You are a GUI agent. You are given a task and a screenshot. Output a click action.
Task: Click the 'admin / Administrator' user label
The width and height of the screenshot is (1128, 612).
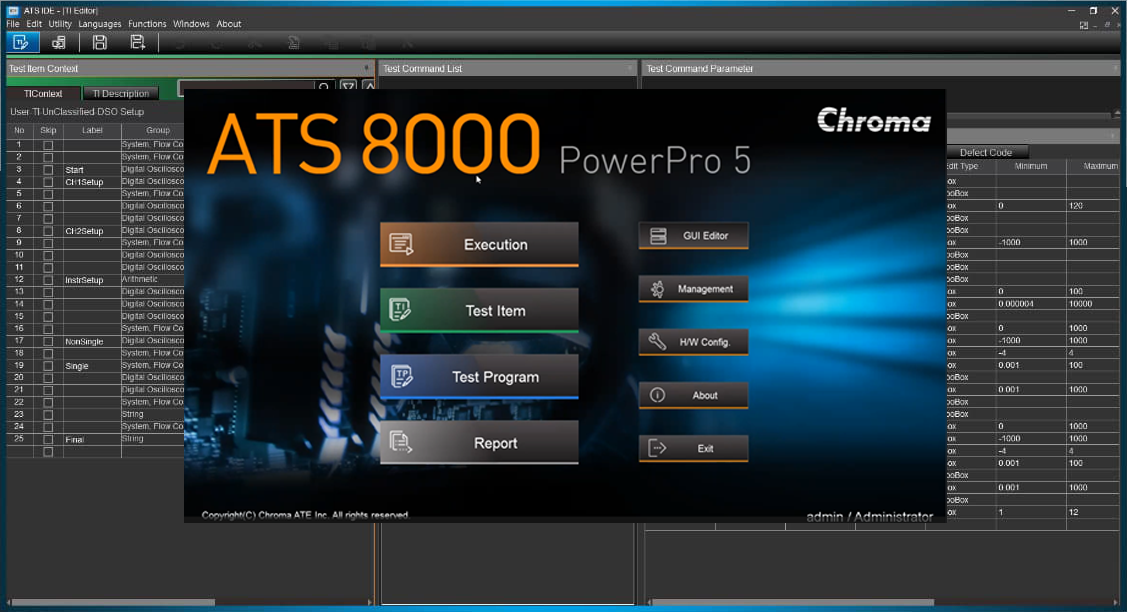(869, 516)
